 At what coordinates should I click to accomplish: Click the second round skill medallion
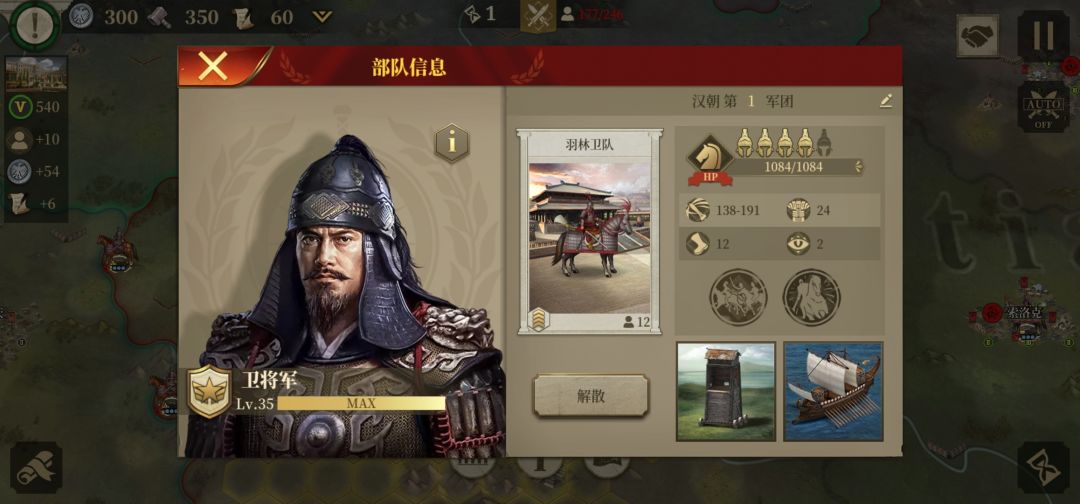(x=811, y=297)
